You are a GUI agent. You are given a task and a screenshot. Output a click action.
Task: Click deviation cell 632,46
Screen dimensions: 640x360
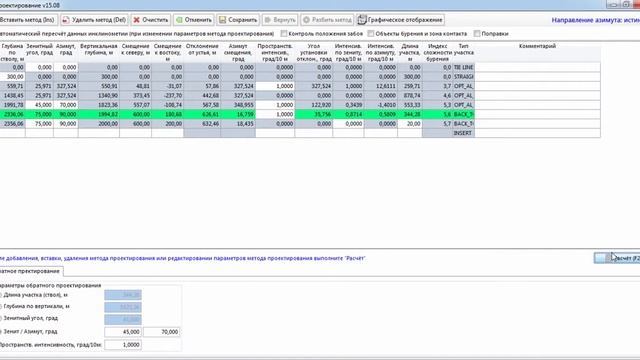[202, 124]
